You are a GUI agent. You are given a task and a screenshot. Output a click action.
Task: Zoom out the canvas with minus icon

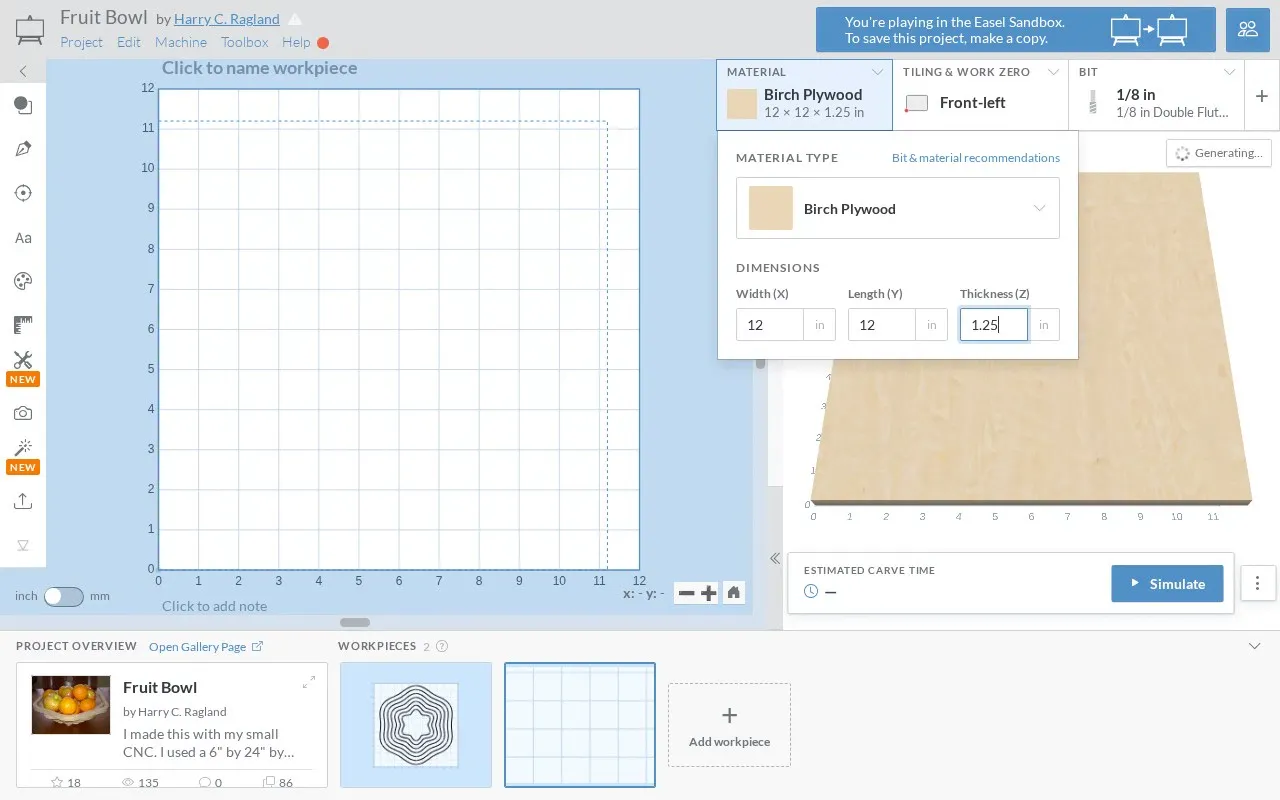click(x=686, y=593)
